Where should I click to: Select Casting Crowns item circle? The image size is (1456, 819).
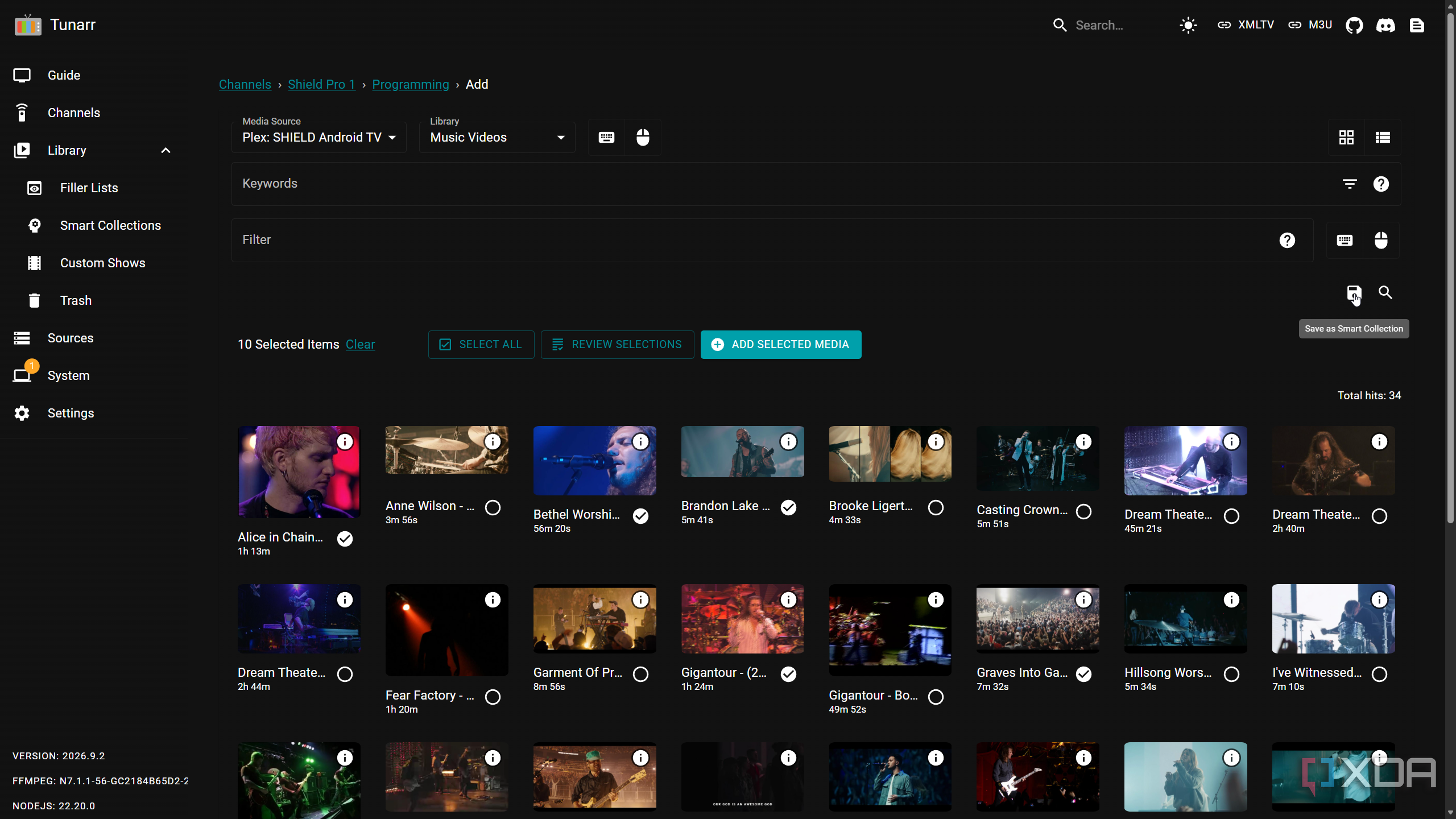[x=1083, y=511]
